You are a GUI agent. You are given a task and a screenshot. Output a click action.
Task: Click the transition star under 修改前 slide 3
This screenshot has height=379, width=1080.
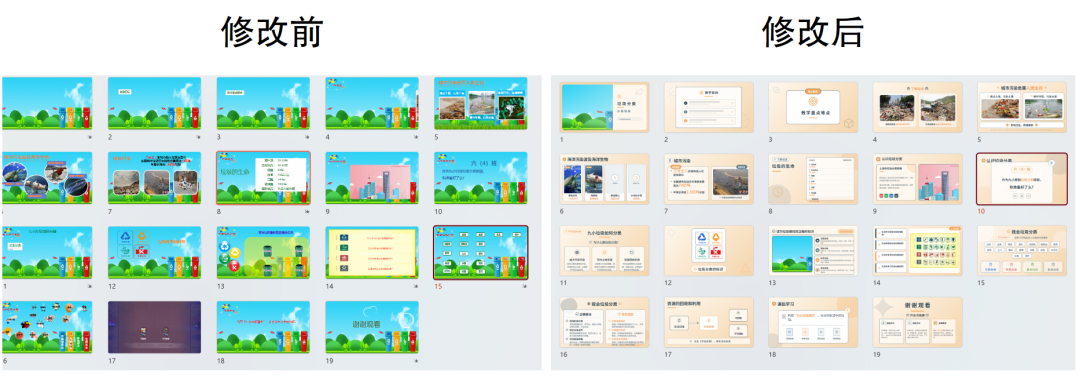[306, 137]
